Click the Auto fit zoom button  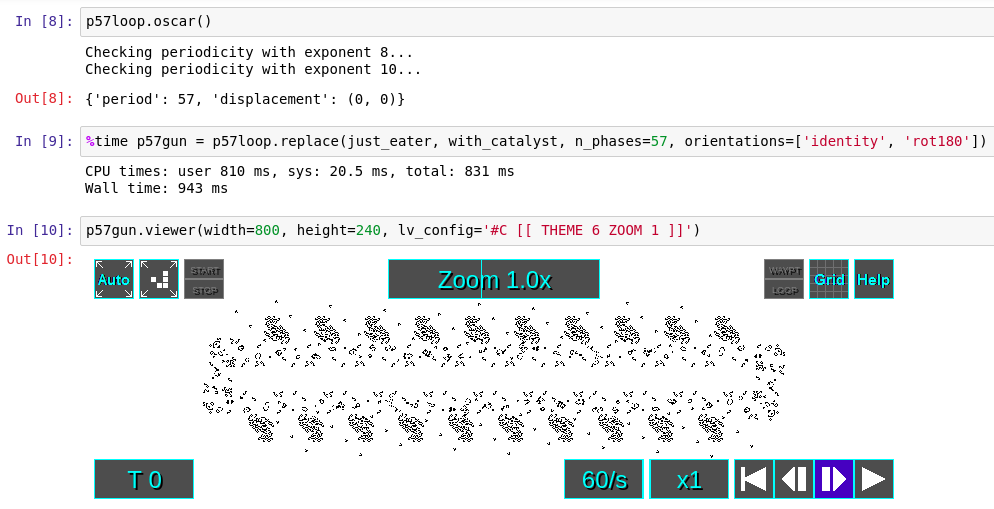tap(114, 279)
